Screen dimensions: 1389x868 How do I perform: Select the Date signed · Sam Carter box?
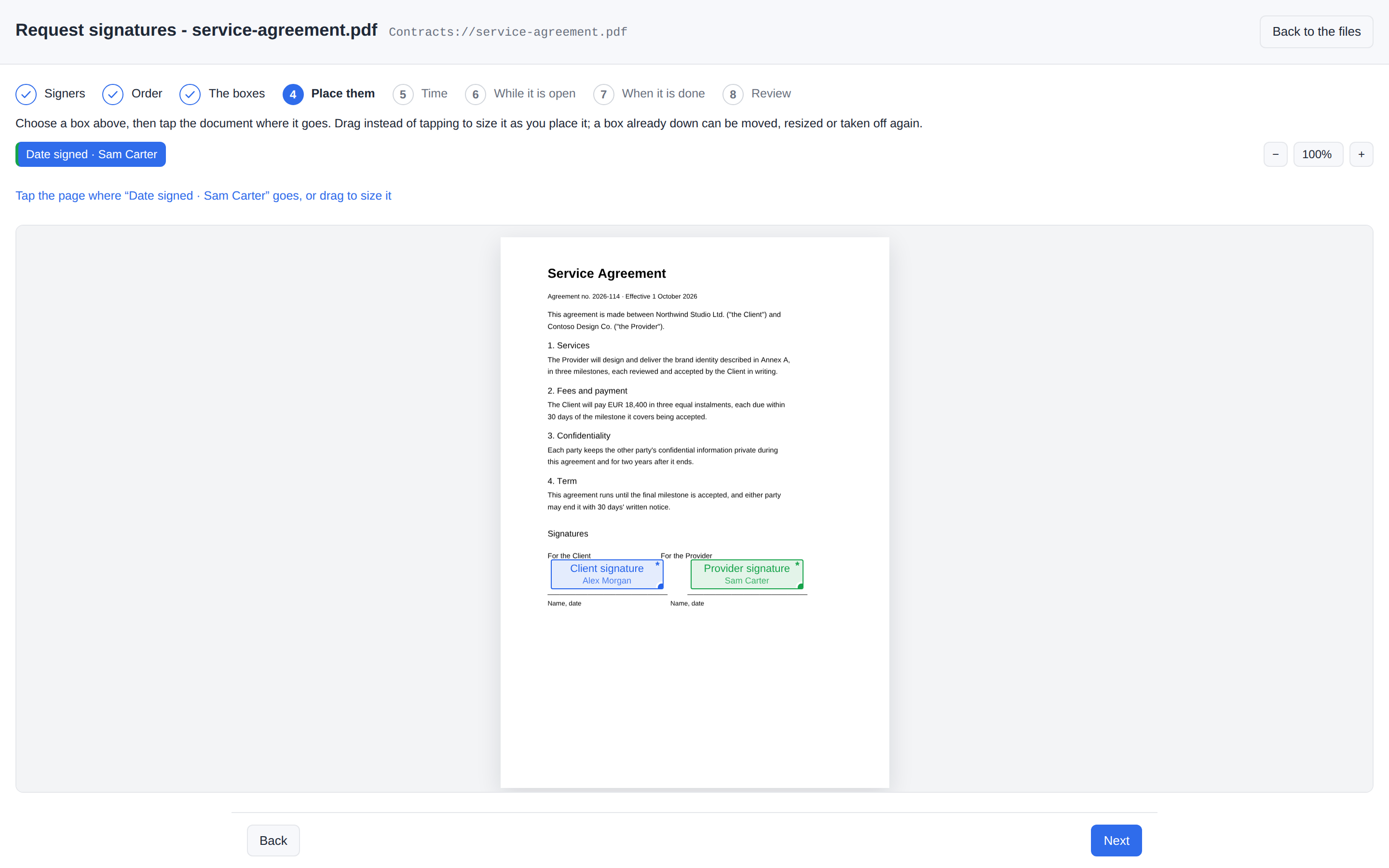tap(91, 154)
